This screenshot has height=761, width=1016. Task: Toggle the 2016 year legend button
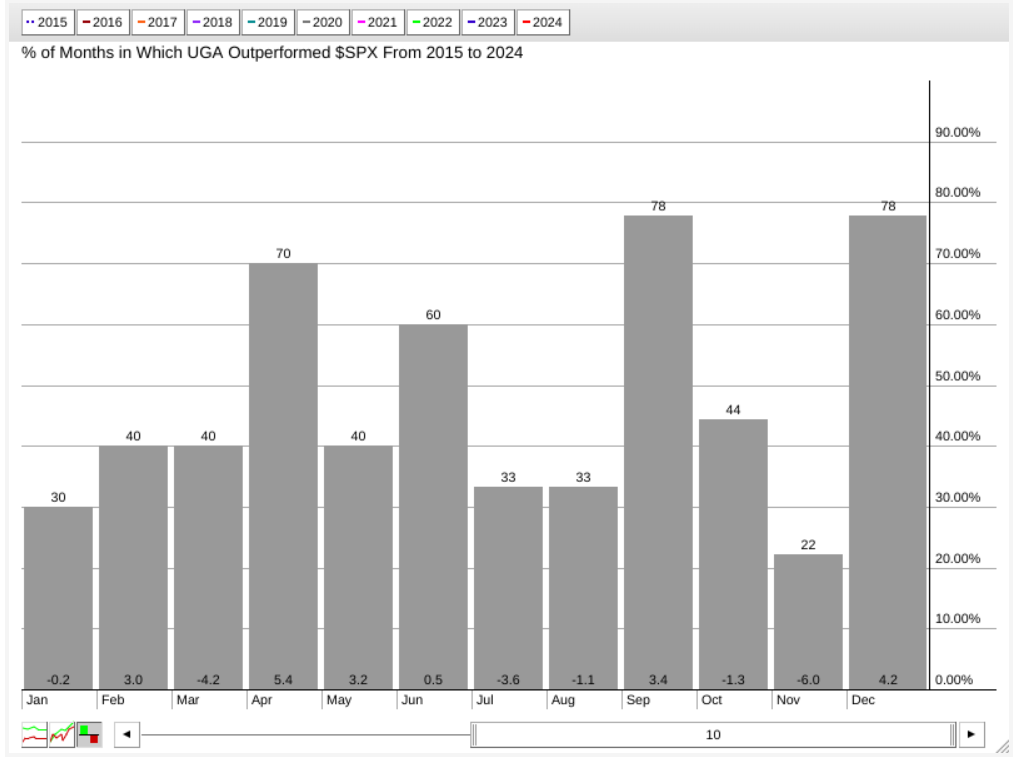click(103, 22)
